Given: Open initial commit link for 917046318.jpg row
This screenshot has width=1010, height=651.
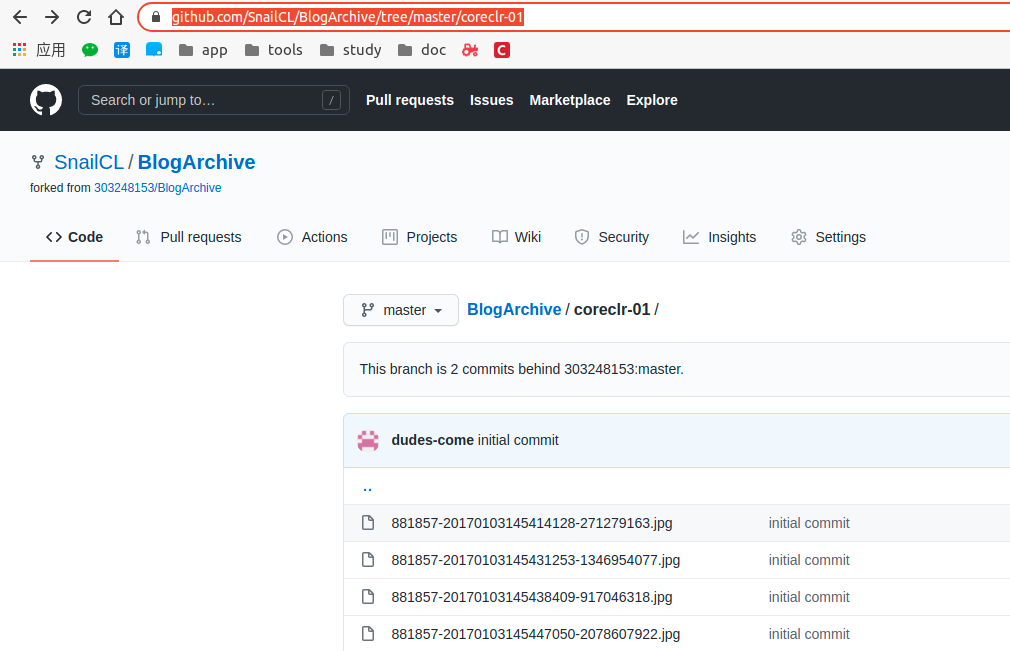Looking at the screenshot, I should (x=809, y=597).
